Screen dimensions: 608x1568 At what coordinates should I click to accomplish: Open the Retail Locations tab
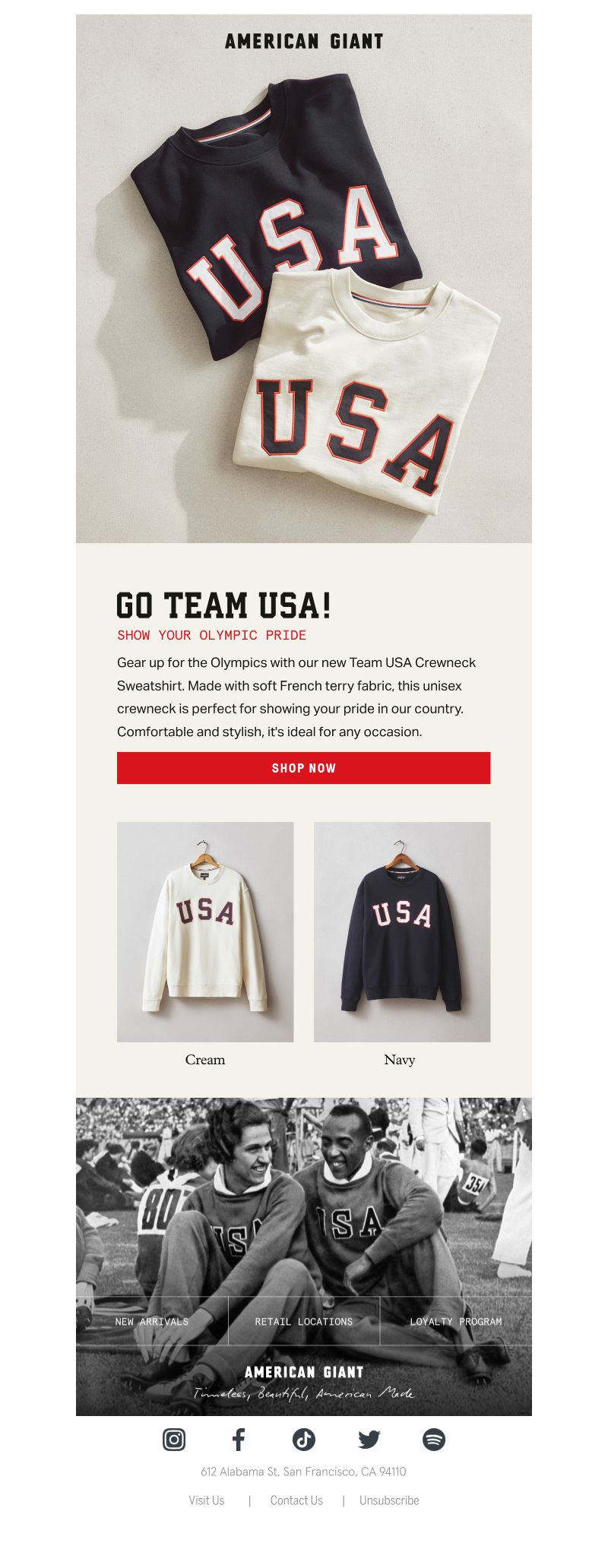pos(304,1321)
